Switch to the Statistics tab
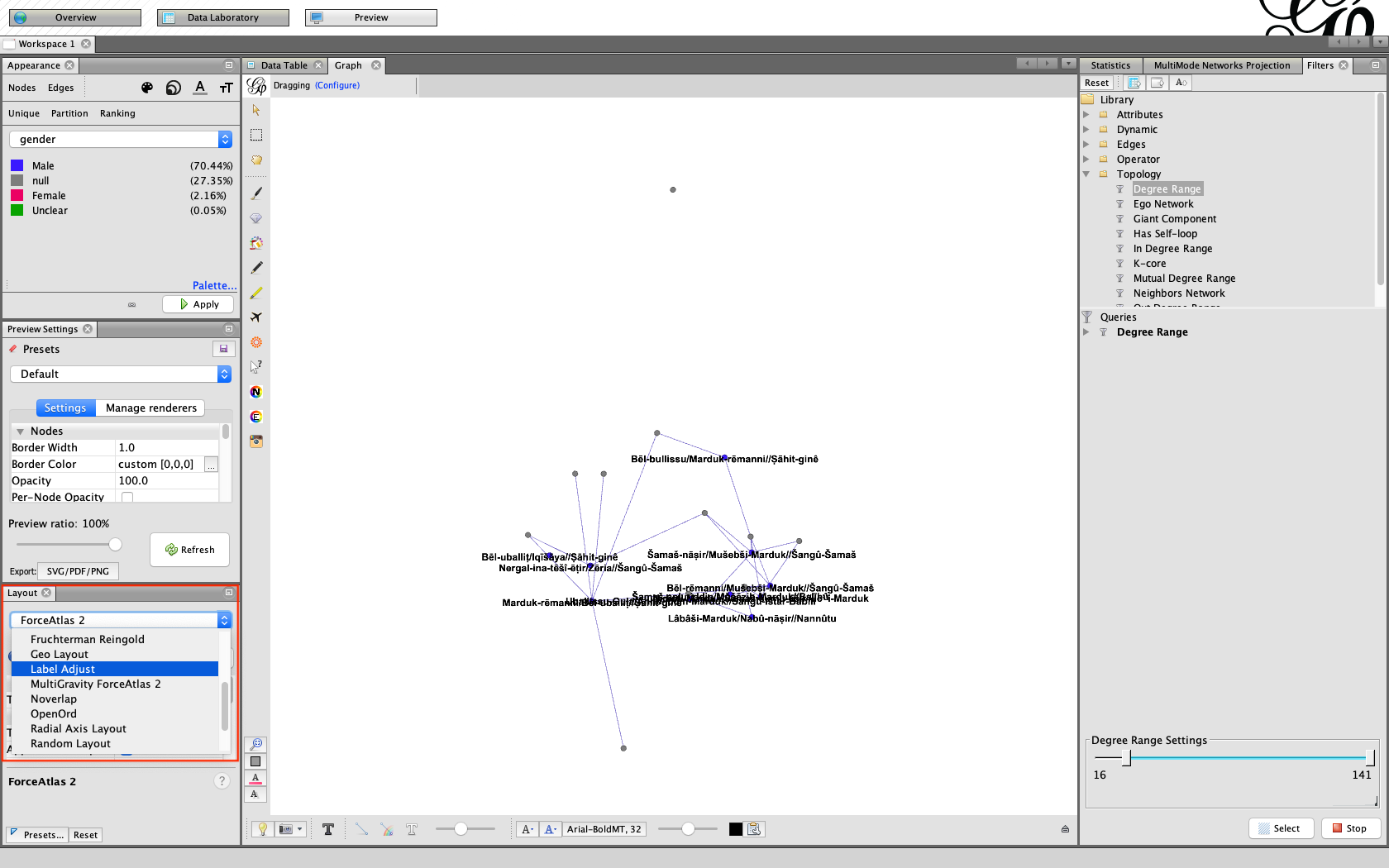Image resolution: width=1389 pixels, height=868 pixels. pyautogui.click(x=1110, y=65)
